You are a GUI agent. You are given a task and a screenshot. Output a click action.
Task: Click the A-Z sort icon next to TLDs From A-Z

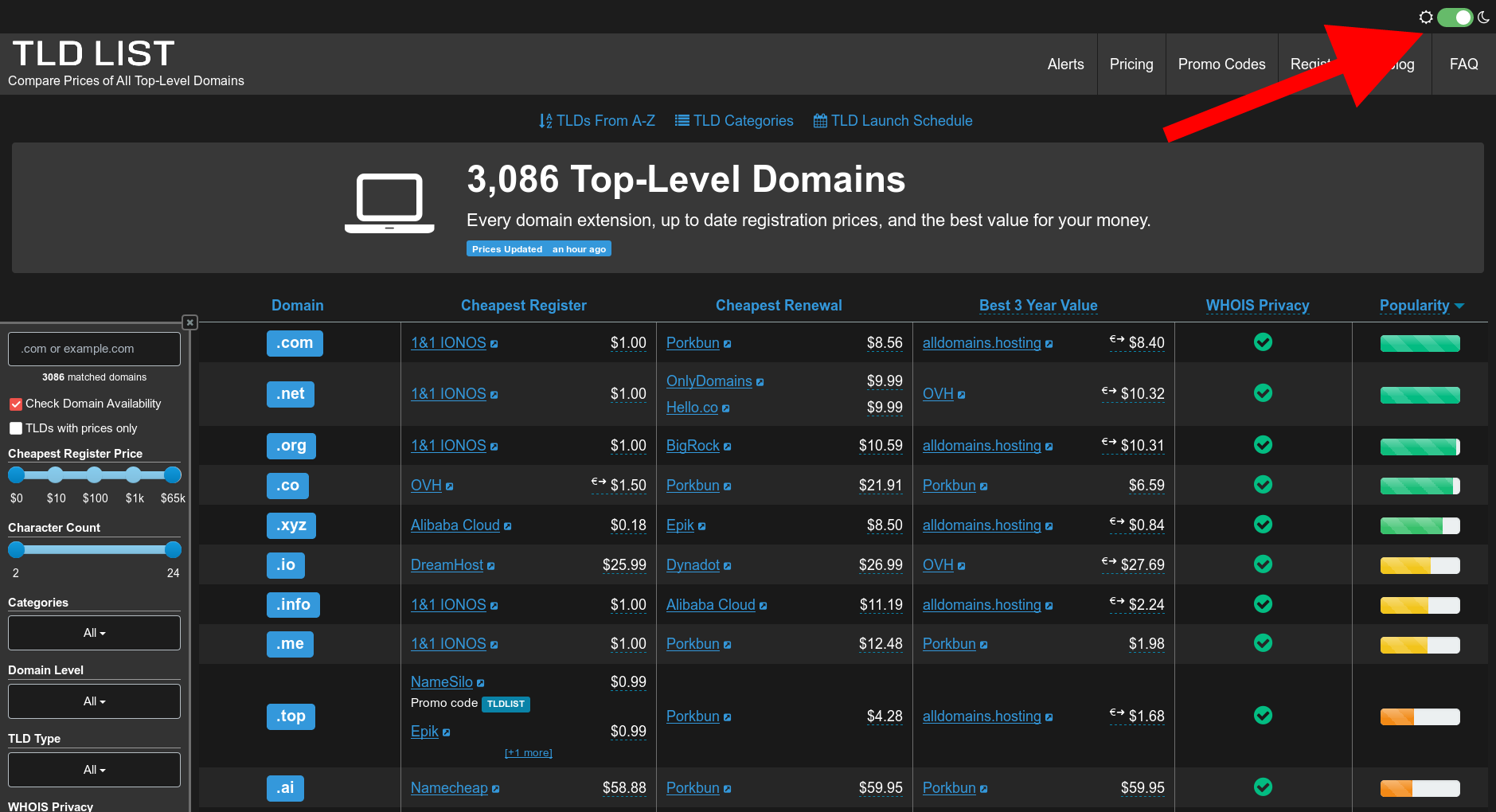(x=545, y=120)
